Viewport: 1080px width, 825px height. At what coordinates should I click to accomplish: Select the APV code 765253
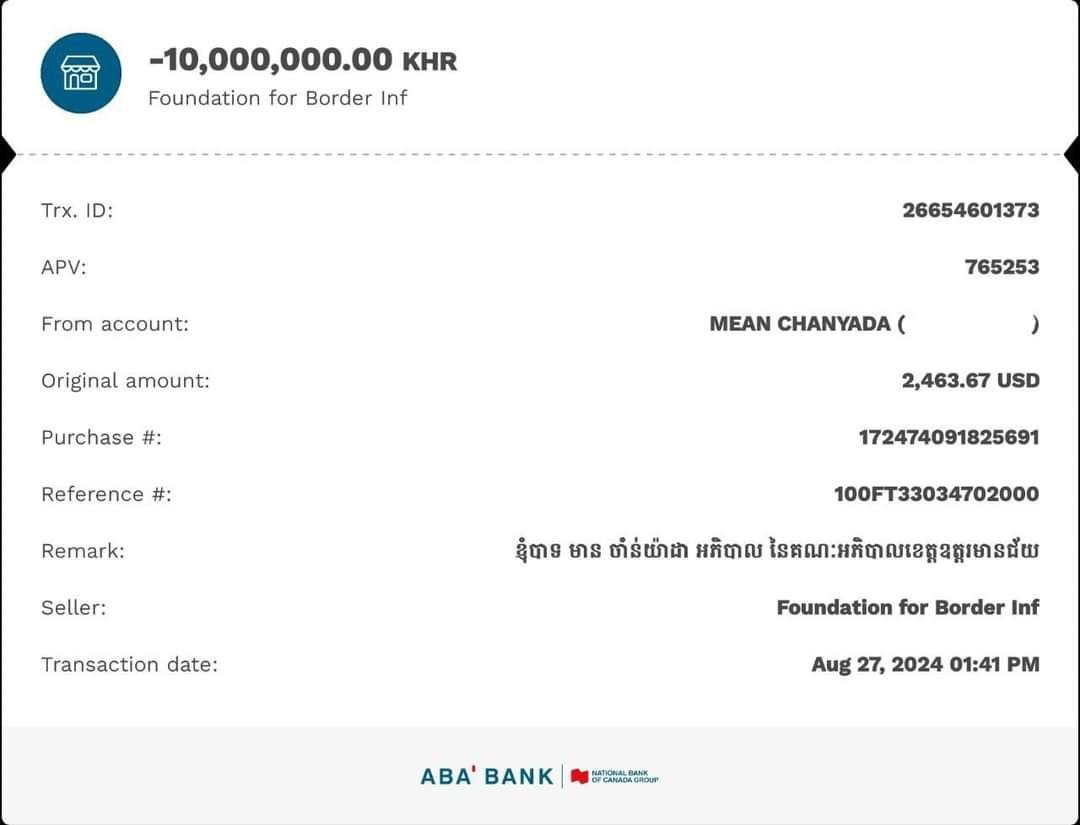[x=1001, y=267]
